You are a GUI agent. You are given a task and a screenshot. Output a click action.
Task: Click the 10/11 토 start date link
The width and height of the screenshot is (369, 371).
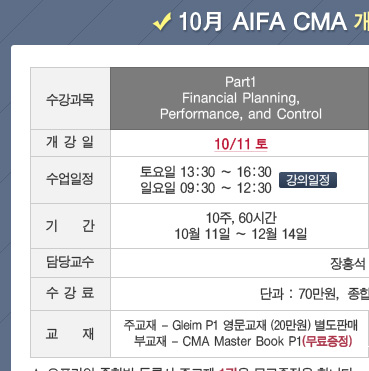241,144
